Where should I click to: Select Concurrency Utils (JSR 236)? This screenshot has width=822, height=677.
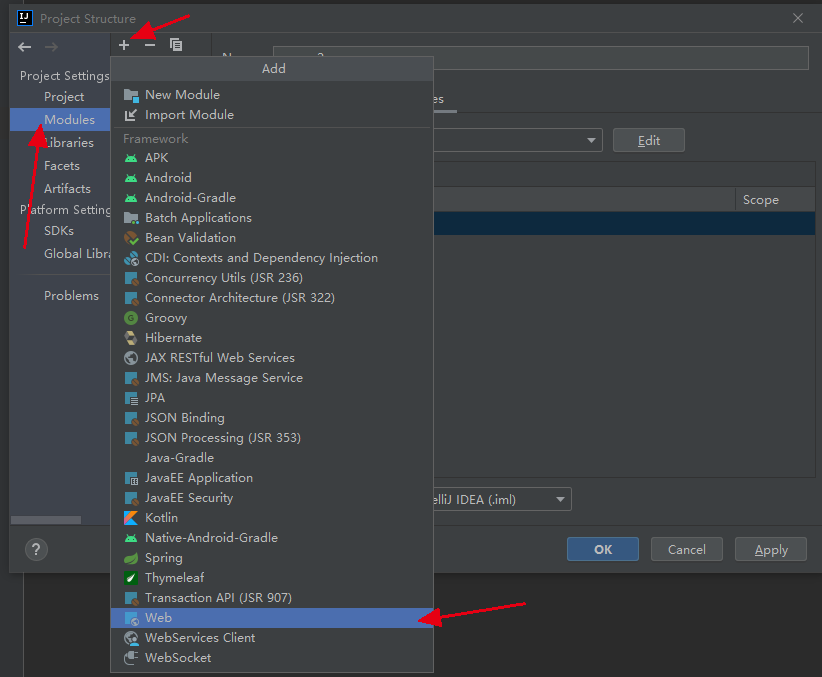point(272,278)
